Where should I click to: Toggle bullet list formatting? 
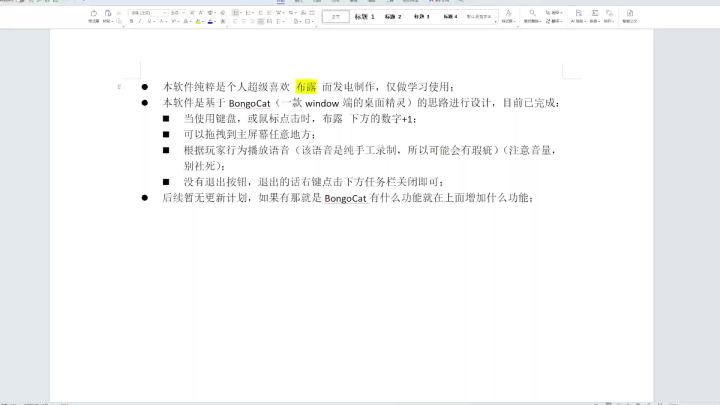(235, 13)
